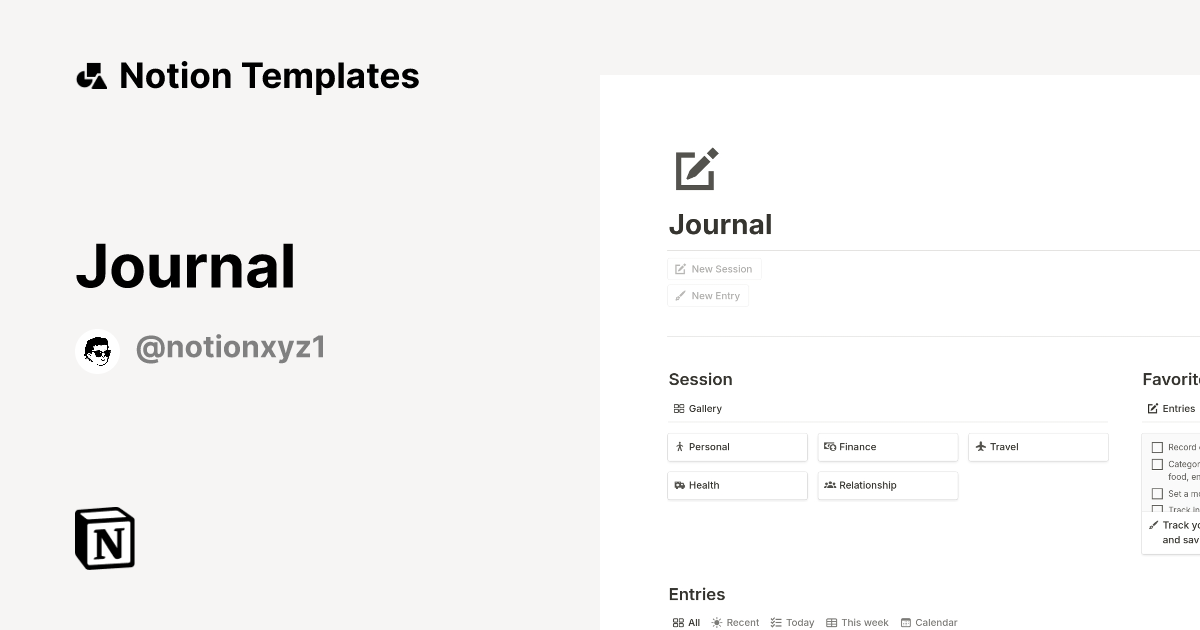Image resolution: width=1200 pixels, height=630 pixels.
Task: Click the Calendar view icon in Entries
Action: [905, 622]
